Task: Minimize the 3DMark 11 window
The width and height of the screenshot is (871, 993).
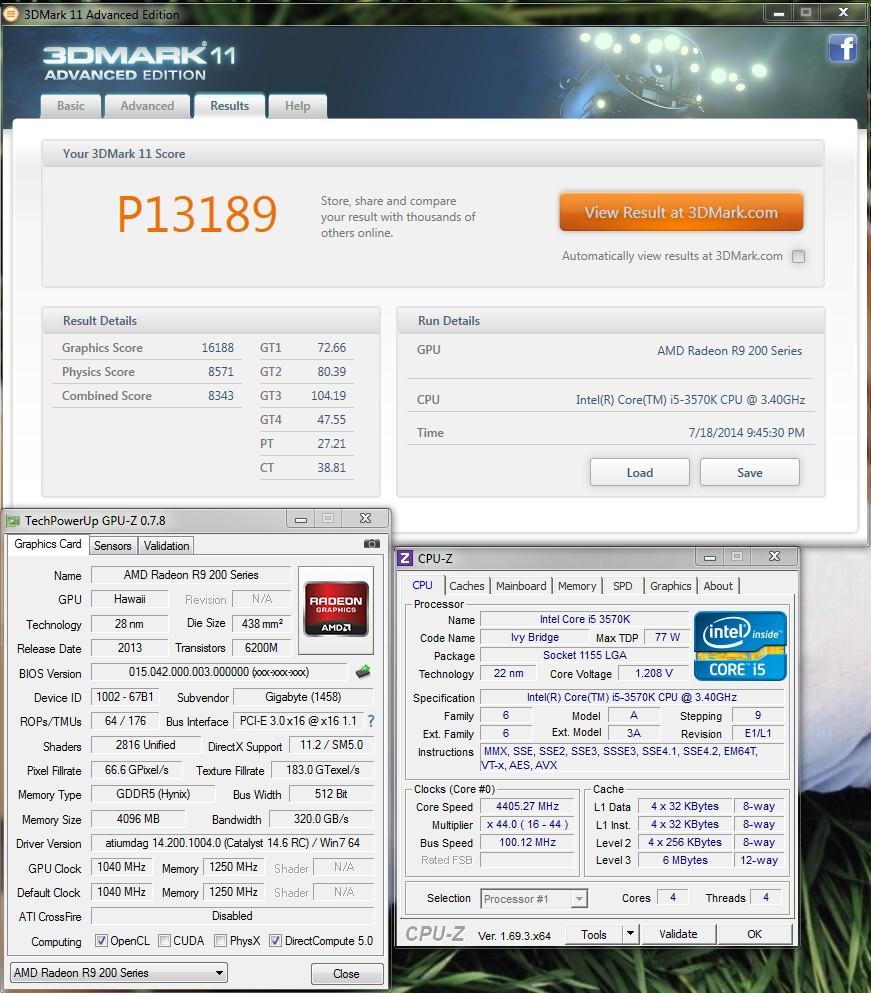Action: 779,13
